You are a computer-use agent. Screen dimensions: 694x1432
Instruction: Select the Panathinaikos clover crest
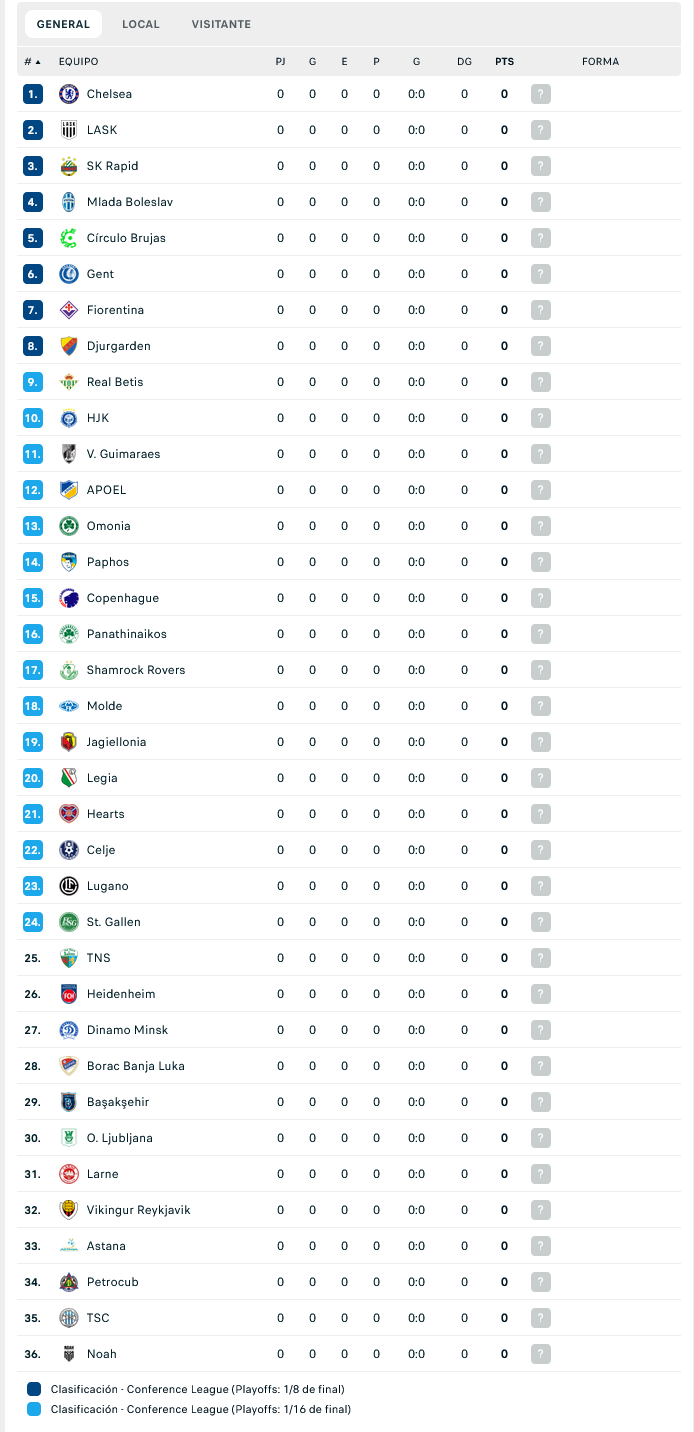click(x=69, y=634)
